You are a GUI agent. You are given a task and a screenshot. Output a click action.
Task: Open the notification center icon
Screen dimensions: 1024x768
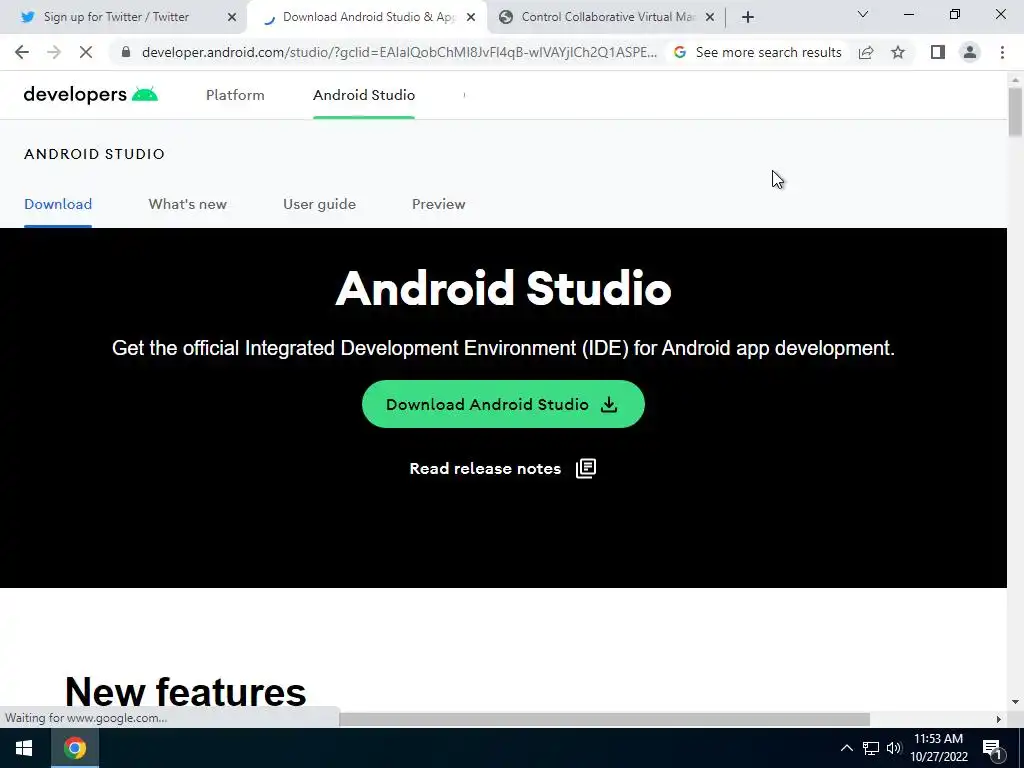(x=991, y=748)
